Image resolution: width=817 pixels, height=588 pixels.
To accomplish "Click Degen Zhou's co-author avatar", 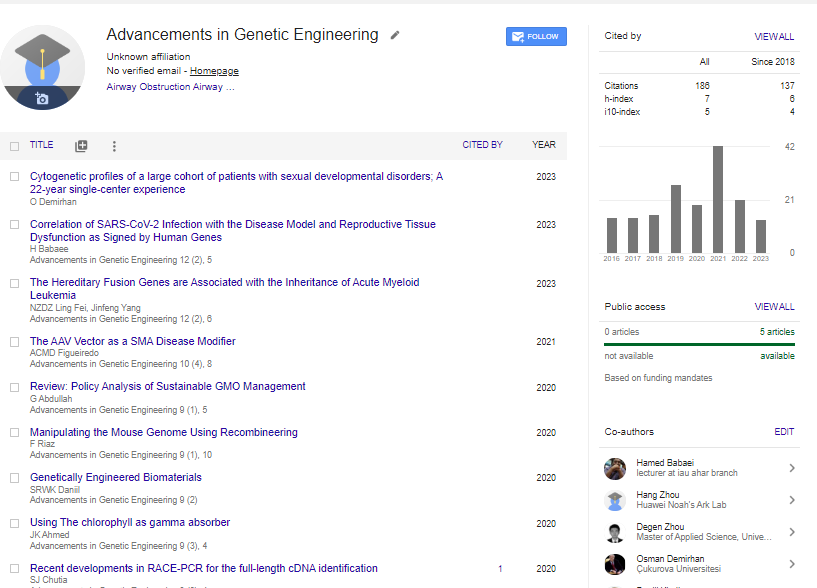I will coord(616,532).
